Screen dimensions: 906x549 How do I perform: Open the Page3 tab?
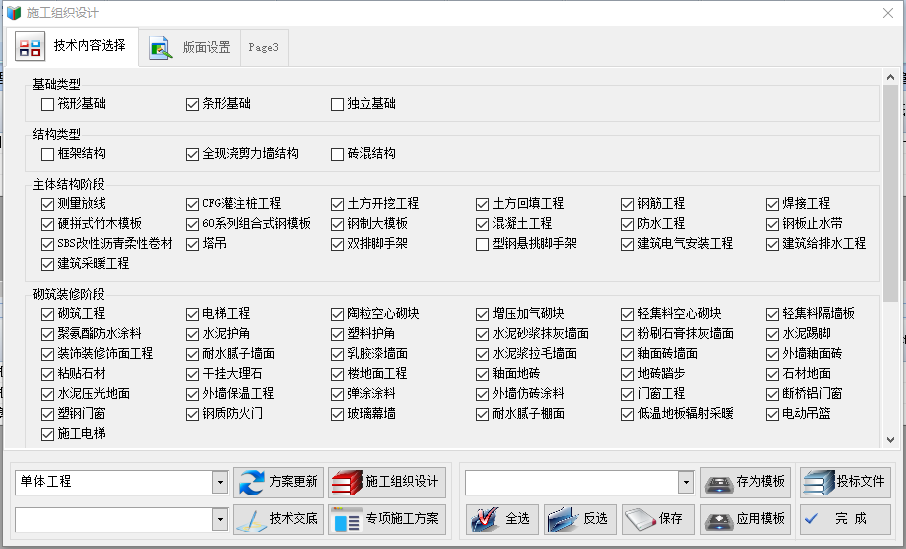(x=264, y=47)
